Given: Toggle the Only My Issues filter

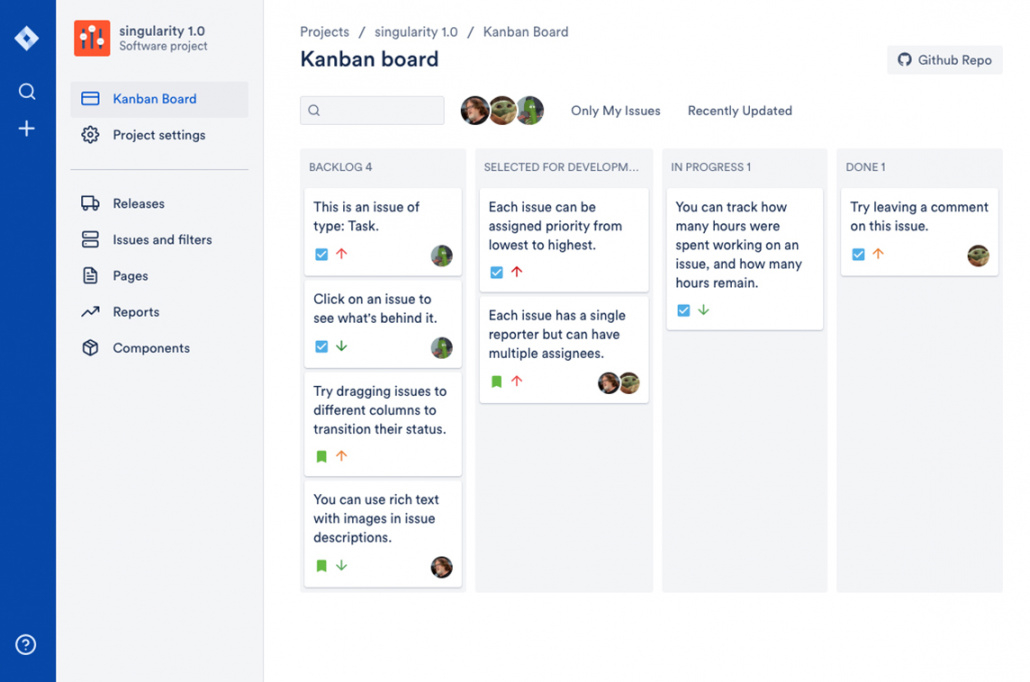Looking at the screenshot, I should pyautogui.click(x=615, y=111).
